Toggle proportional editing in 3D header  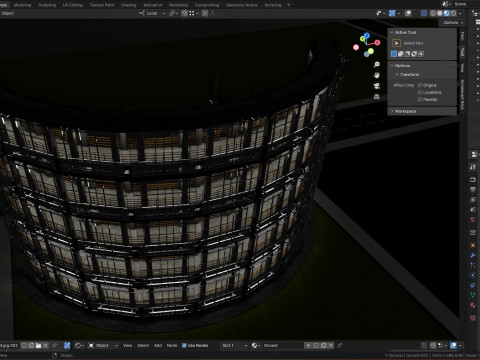pyautogui.click(x=205, y=13)
